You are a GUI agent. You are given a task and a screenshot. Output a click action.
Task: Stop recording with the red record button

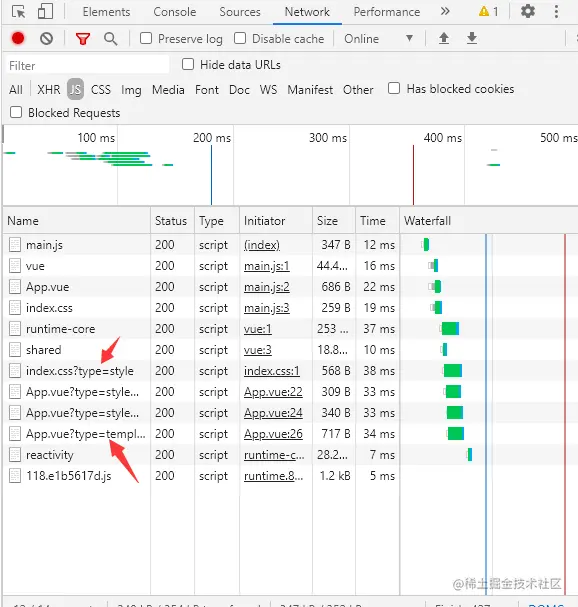[x=18, y=38]
